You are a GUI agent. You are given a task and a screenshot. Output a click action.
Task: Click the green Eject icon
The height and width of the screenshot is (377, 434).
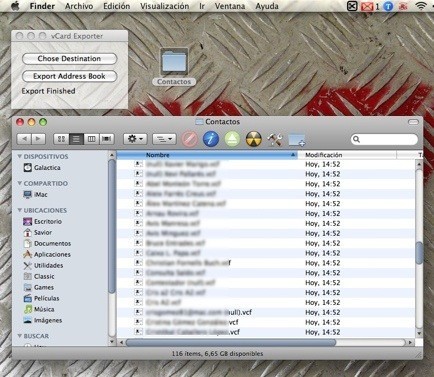coord(232,139)
